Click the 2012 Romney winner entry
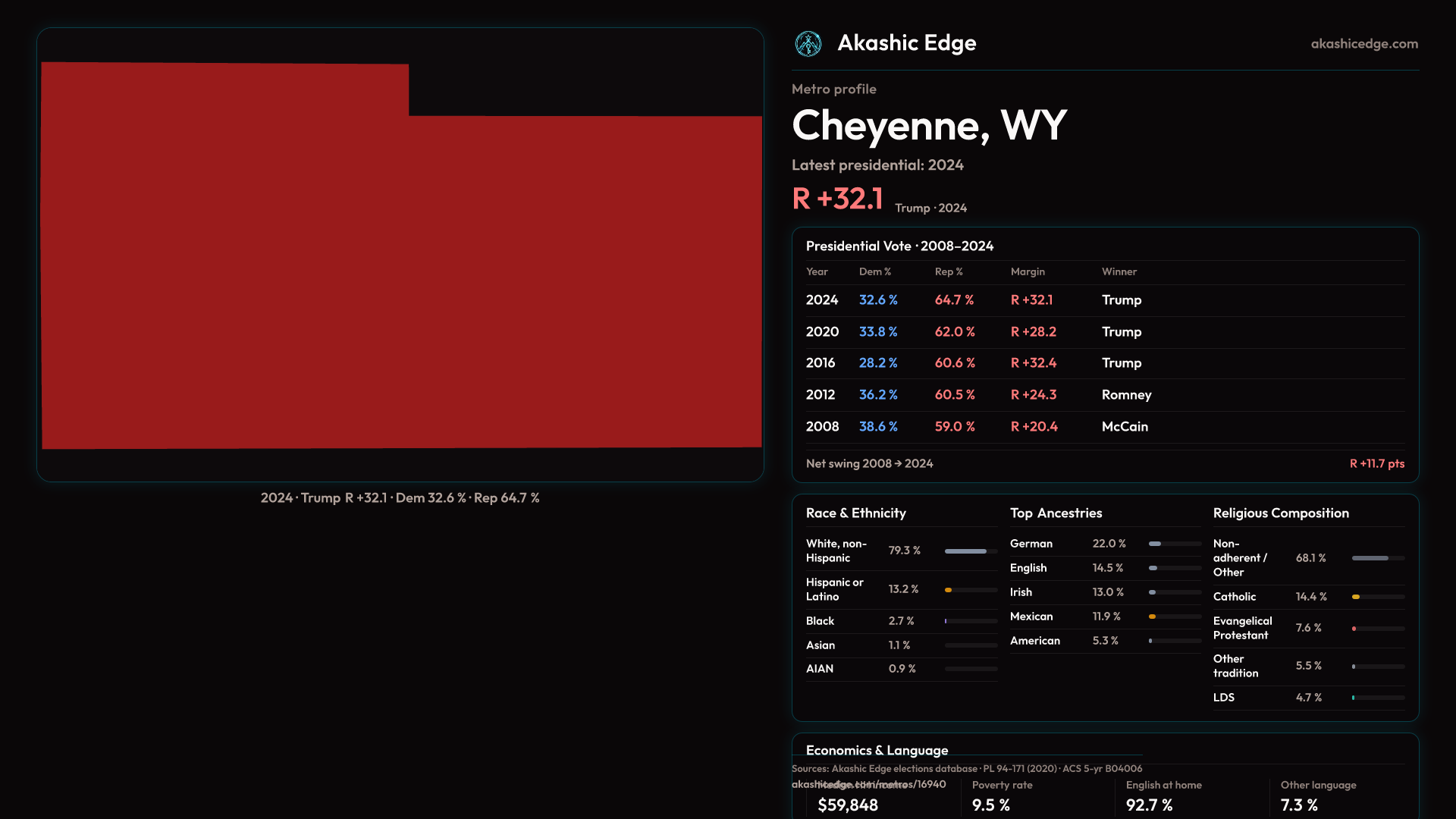Screen dimensions: 1456x819 click(1126, 395)
